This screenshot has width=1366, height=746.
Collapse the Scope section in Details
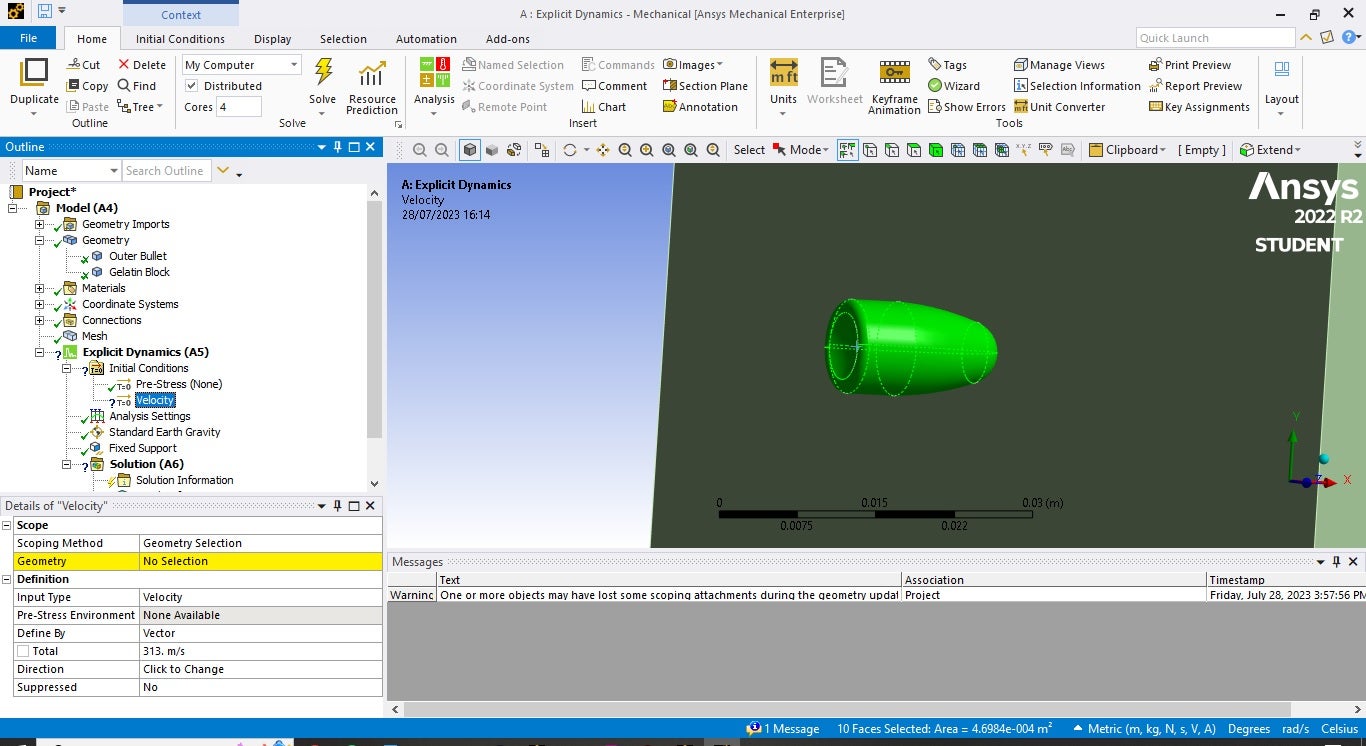tap(7, 525)
